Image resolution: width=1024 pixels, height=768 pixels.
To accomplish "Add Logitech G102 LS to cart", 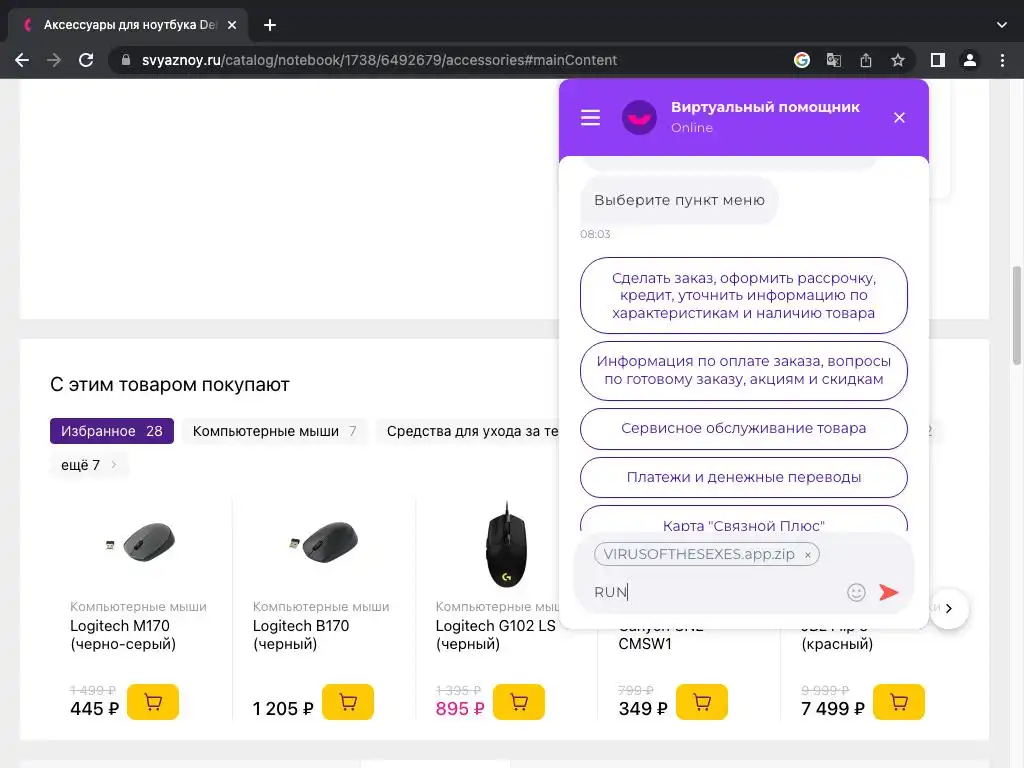I will 519,702.
